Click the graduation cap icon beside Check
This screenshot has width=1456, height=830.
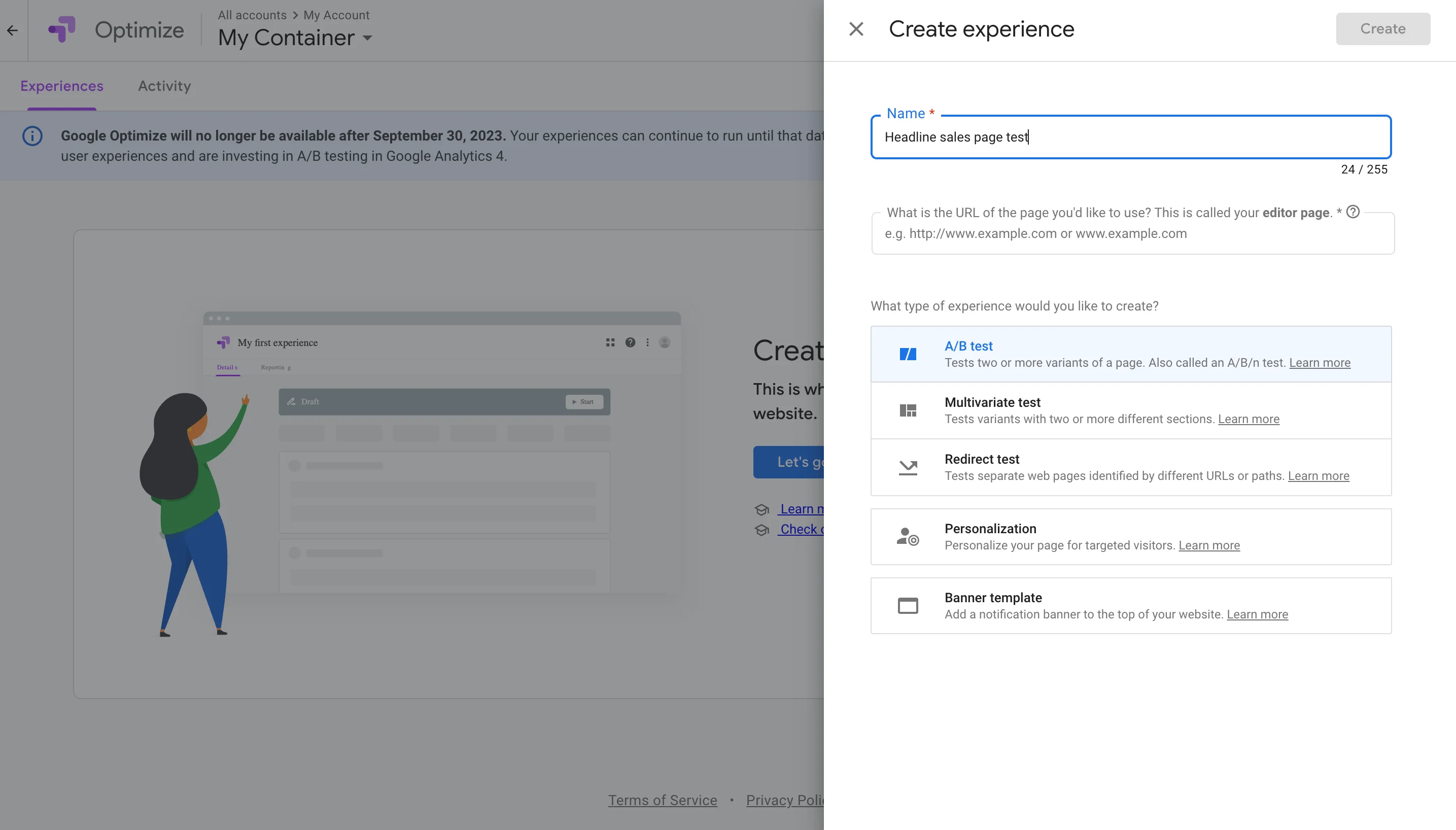pyautogui.click(x=761, y=530)
